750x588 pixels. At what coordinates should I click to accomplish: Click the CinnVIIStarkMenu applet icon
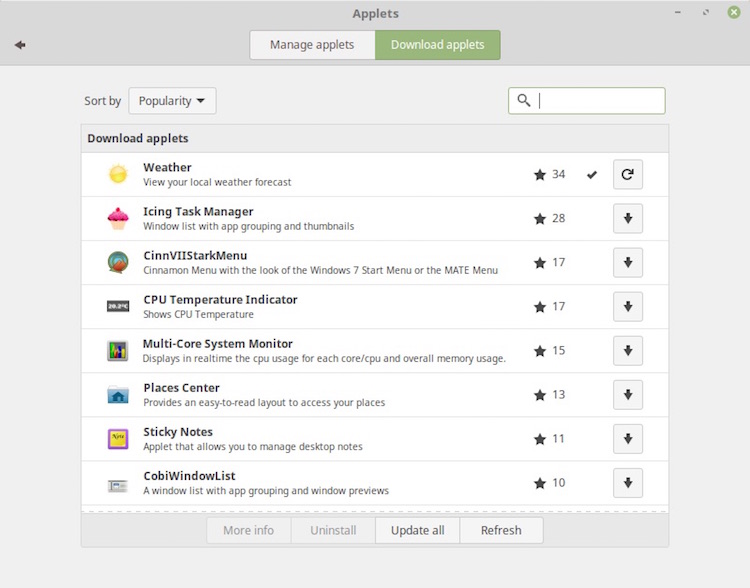click(x=118, y=262)
